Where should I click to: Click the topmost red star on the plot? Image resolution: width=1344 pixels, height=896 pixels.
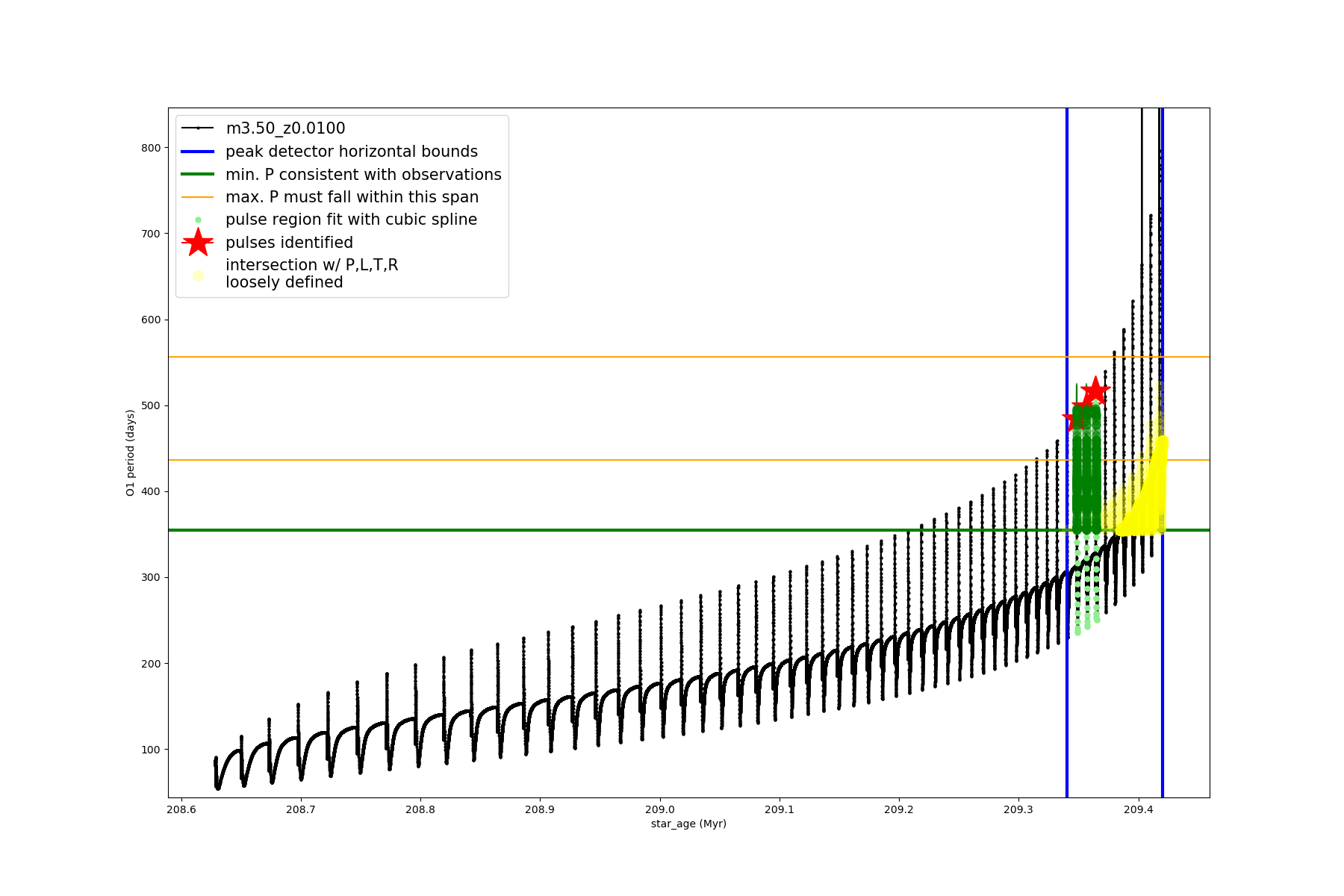pyautogui.click(x=1095, y=391)
